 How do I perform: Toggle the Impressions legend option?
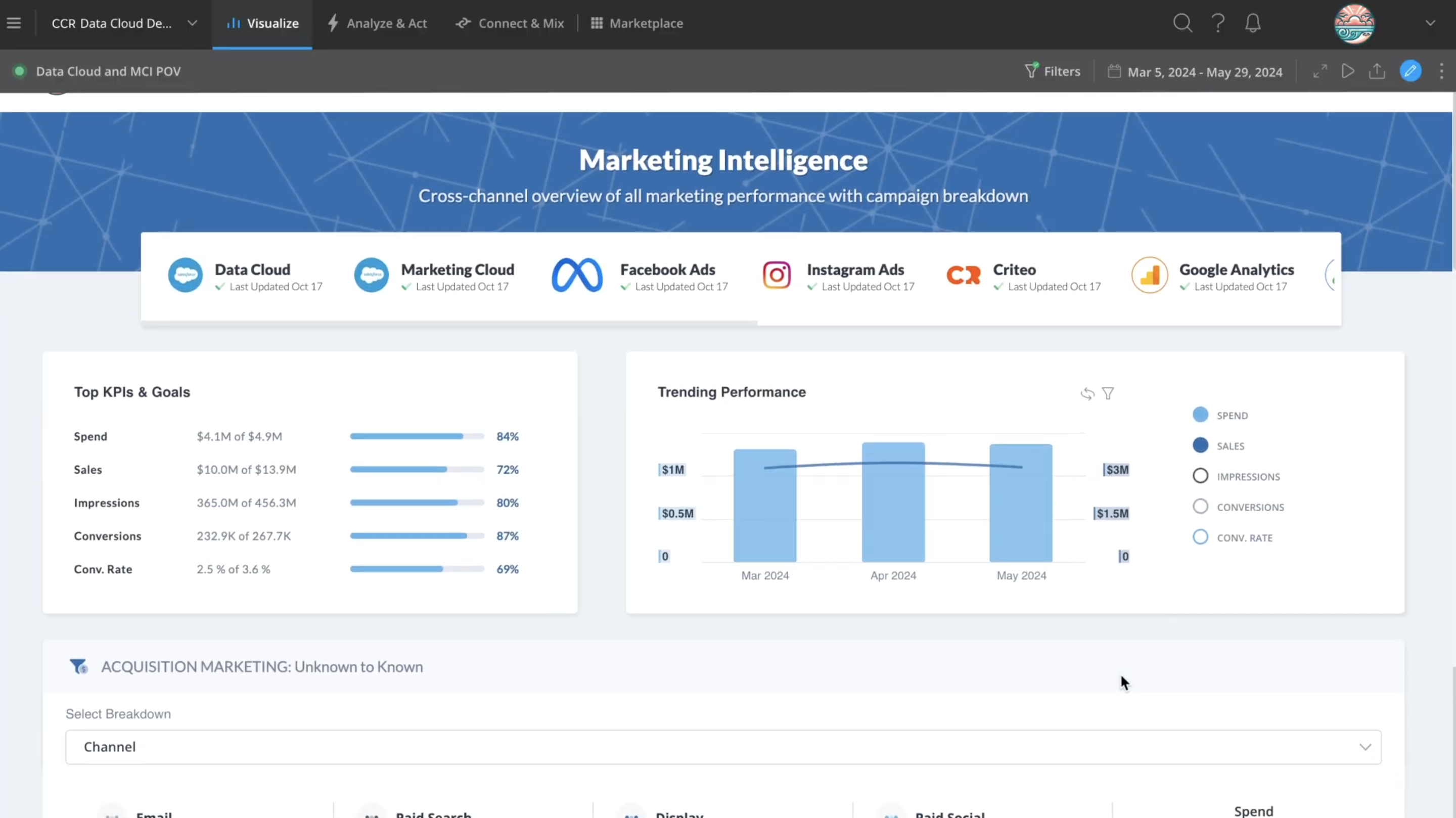point(1201,476)
